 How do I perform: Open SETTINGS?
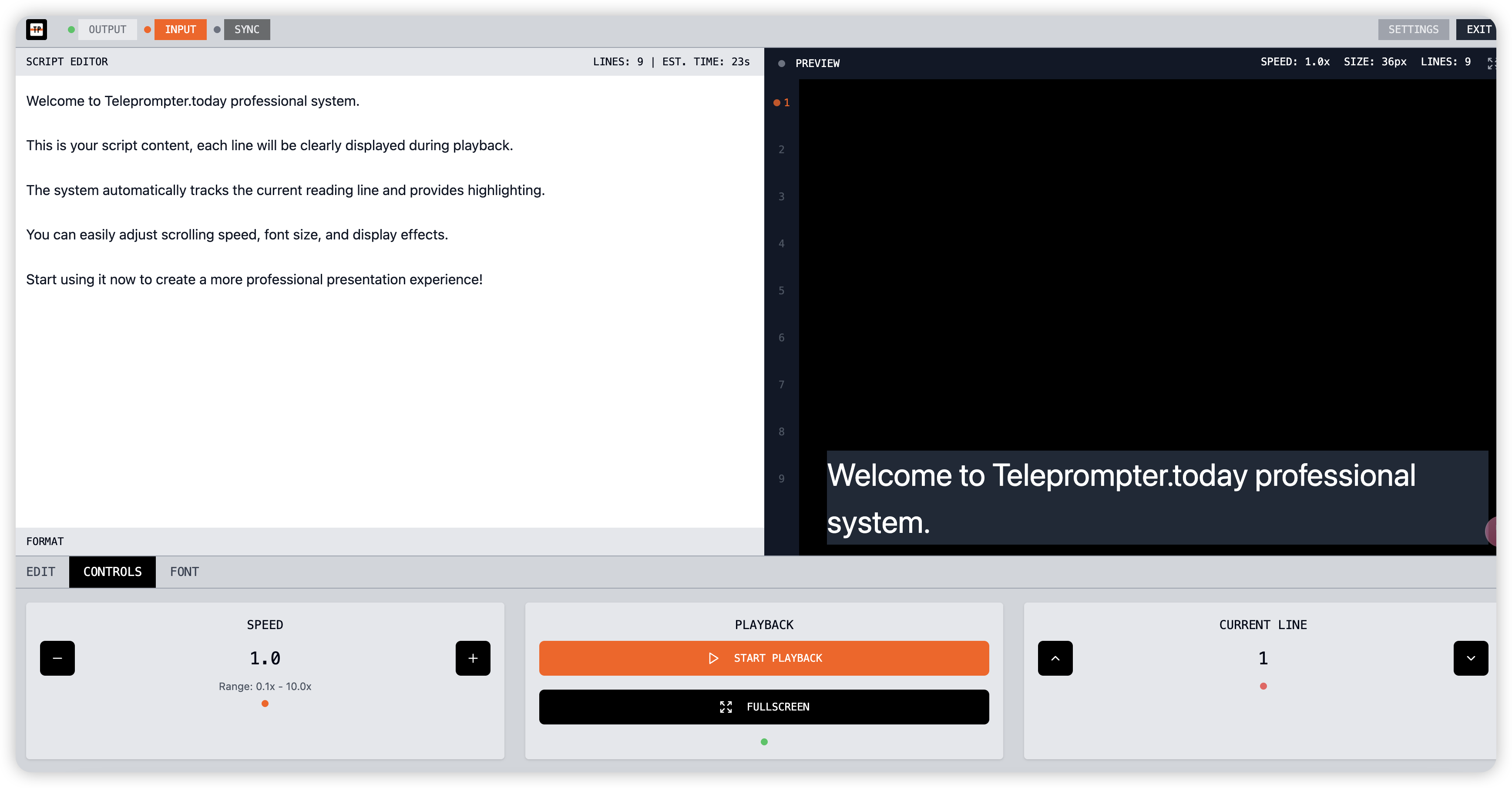tap(1413, 29)
